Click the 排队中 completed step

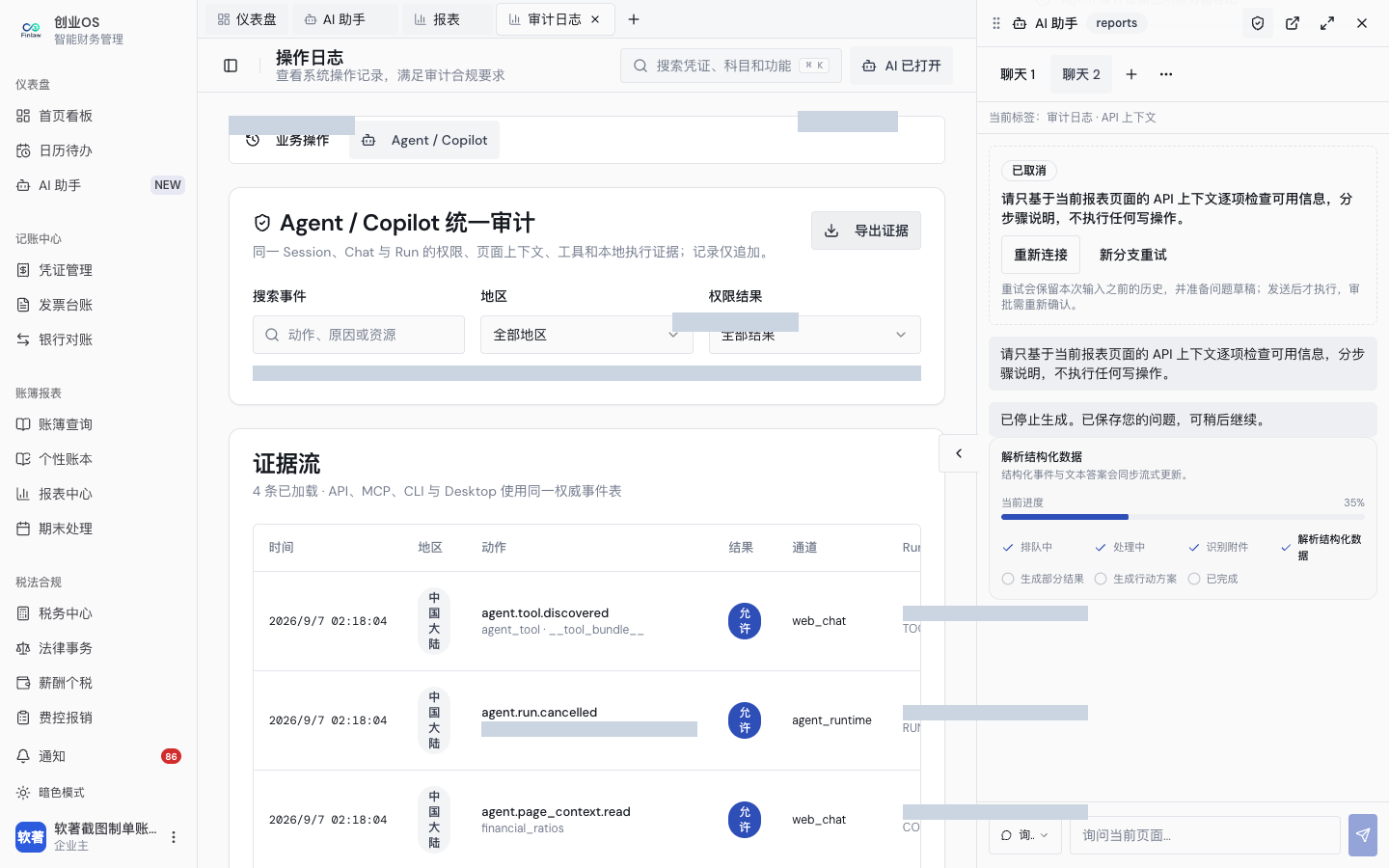(1027, 547)
